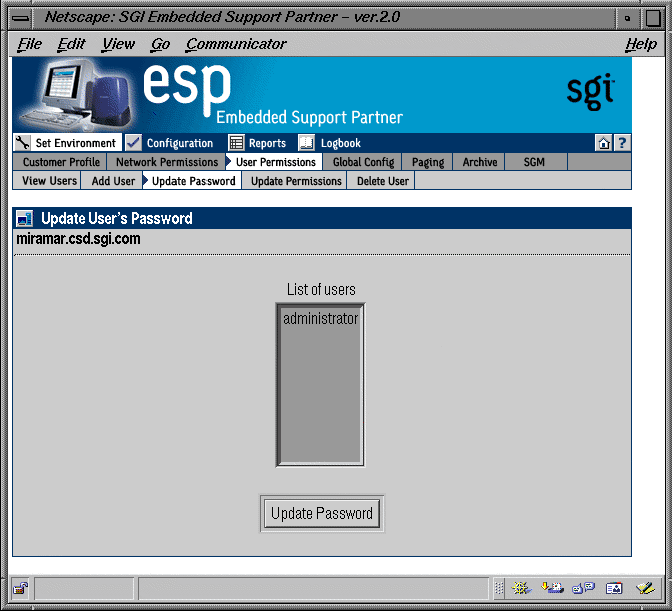Click the ESP Embedded Support Partner banner text
Image resolution: width=672 pixels, height=611 pixels.
273,95
